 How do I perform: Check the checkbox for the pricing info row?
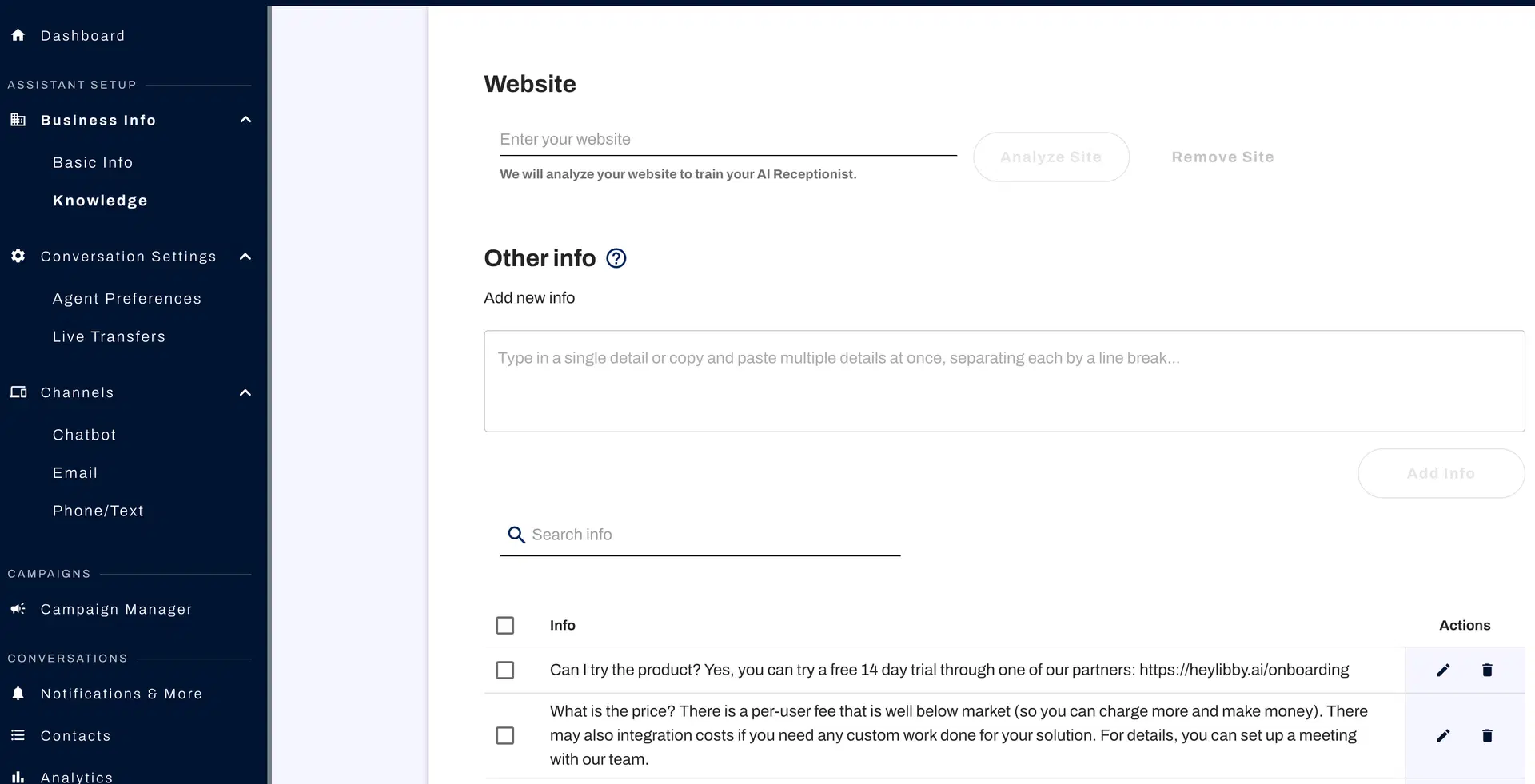click(505, 735)
